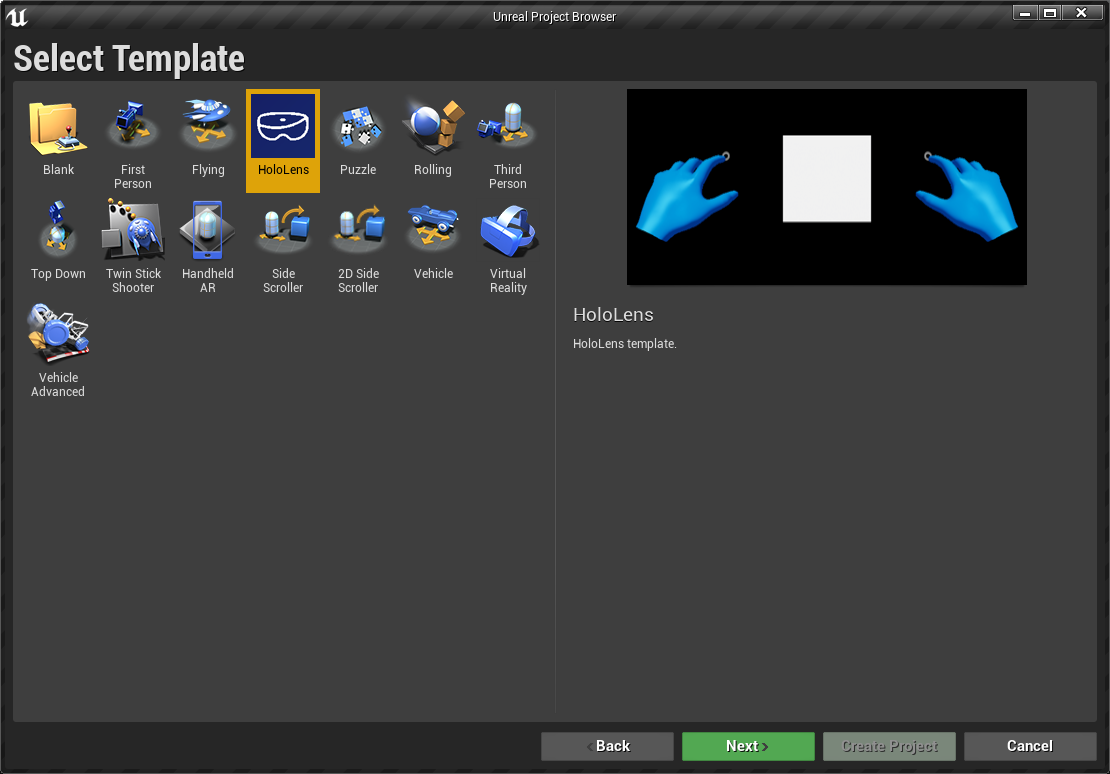Go to the previous step with Back
This screenshot has height=774, width=1110.
tap(607, 746)
